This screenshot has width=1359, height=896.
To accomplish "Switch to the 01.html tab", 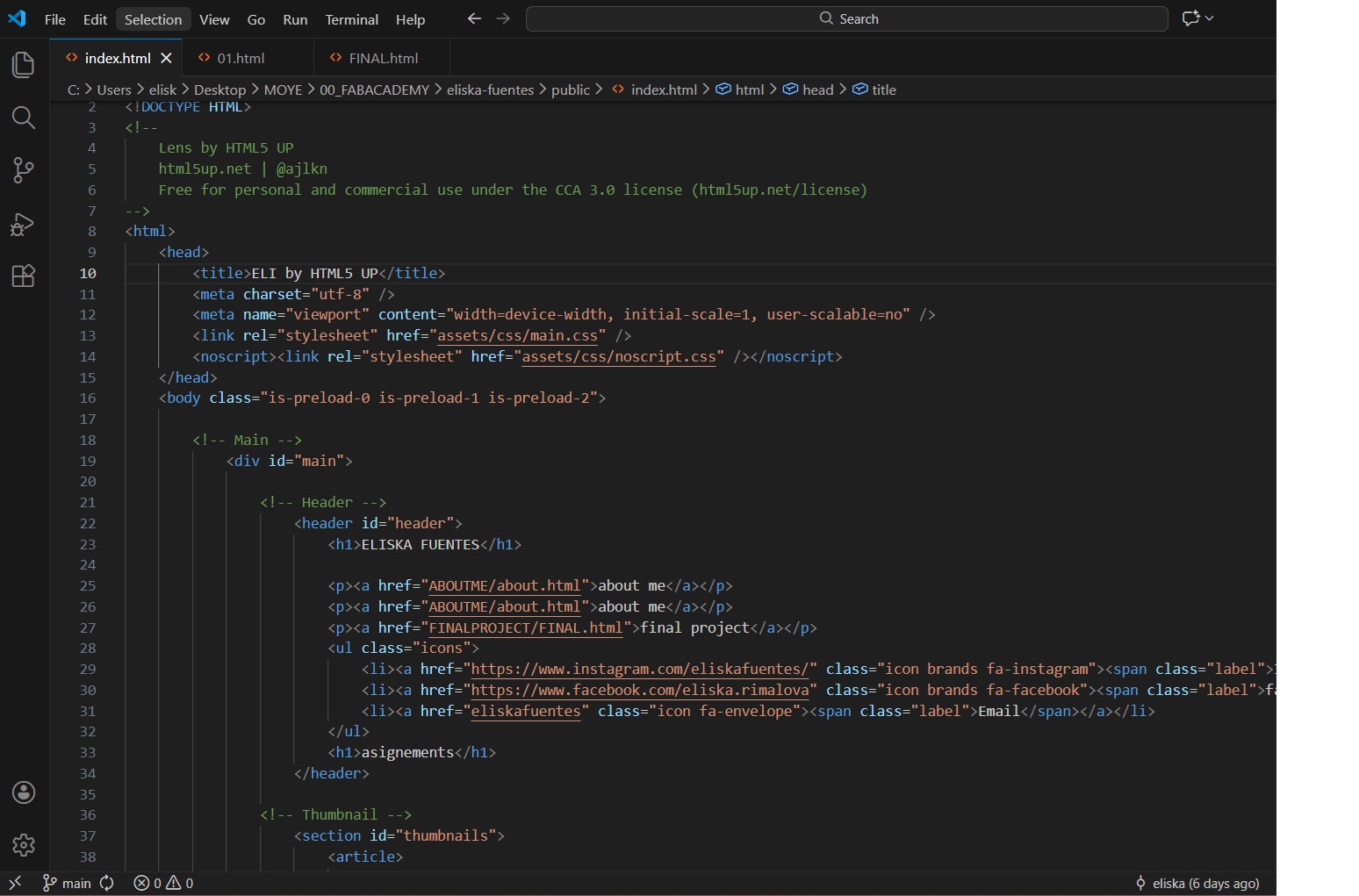I will pos(240,58).
